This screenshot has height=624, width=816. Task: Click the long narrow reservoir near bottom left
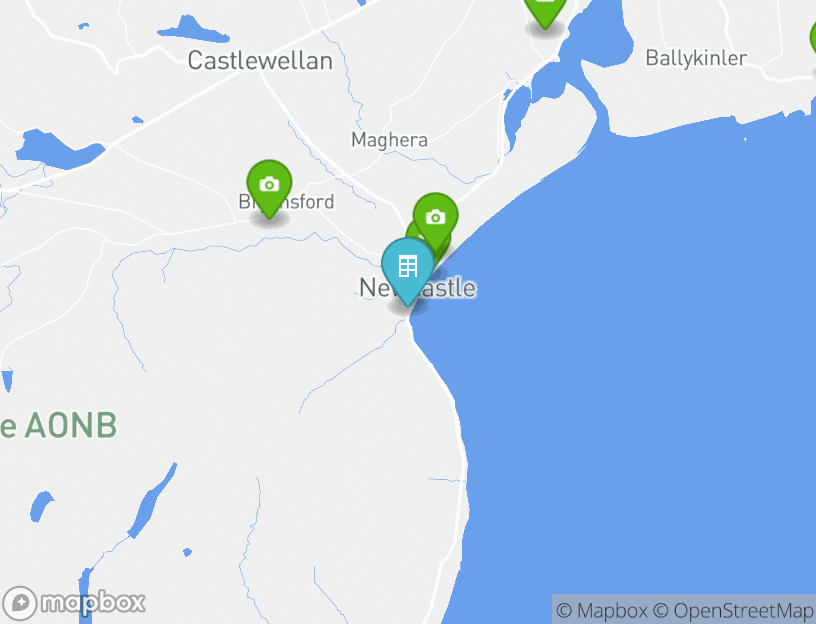point(152,501)
